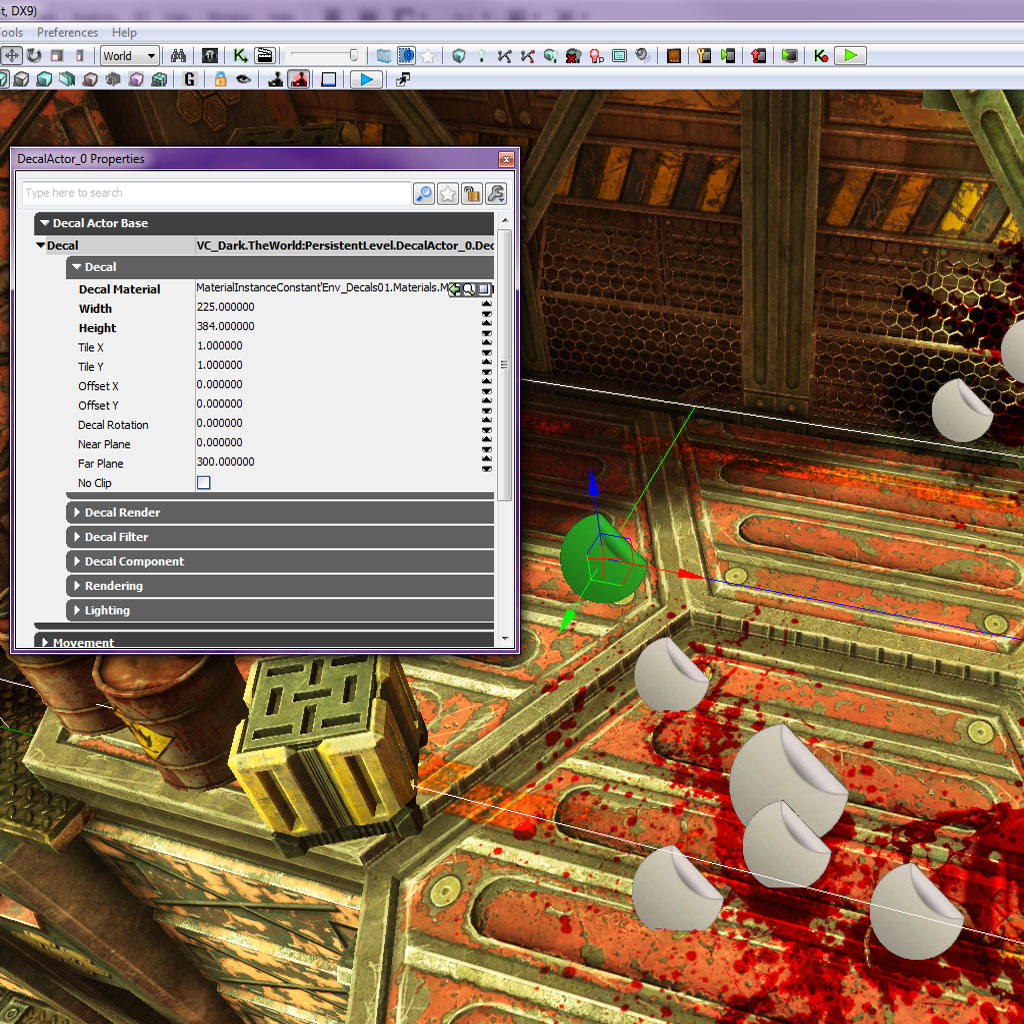1024x1024 pixels.
Task: Click the Type here to search field
Action: coord(216,193)
